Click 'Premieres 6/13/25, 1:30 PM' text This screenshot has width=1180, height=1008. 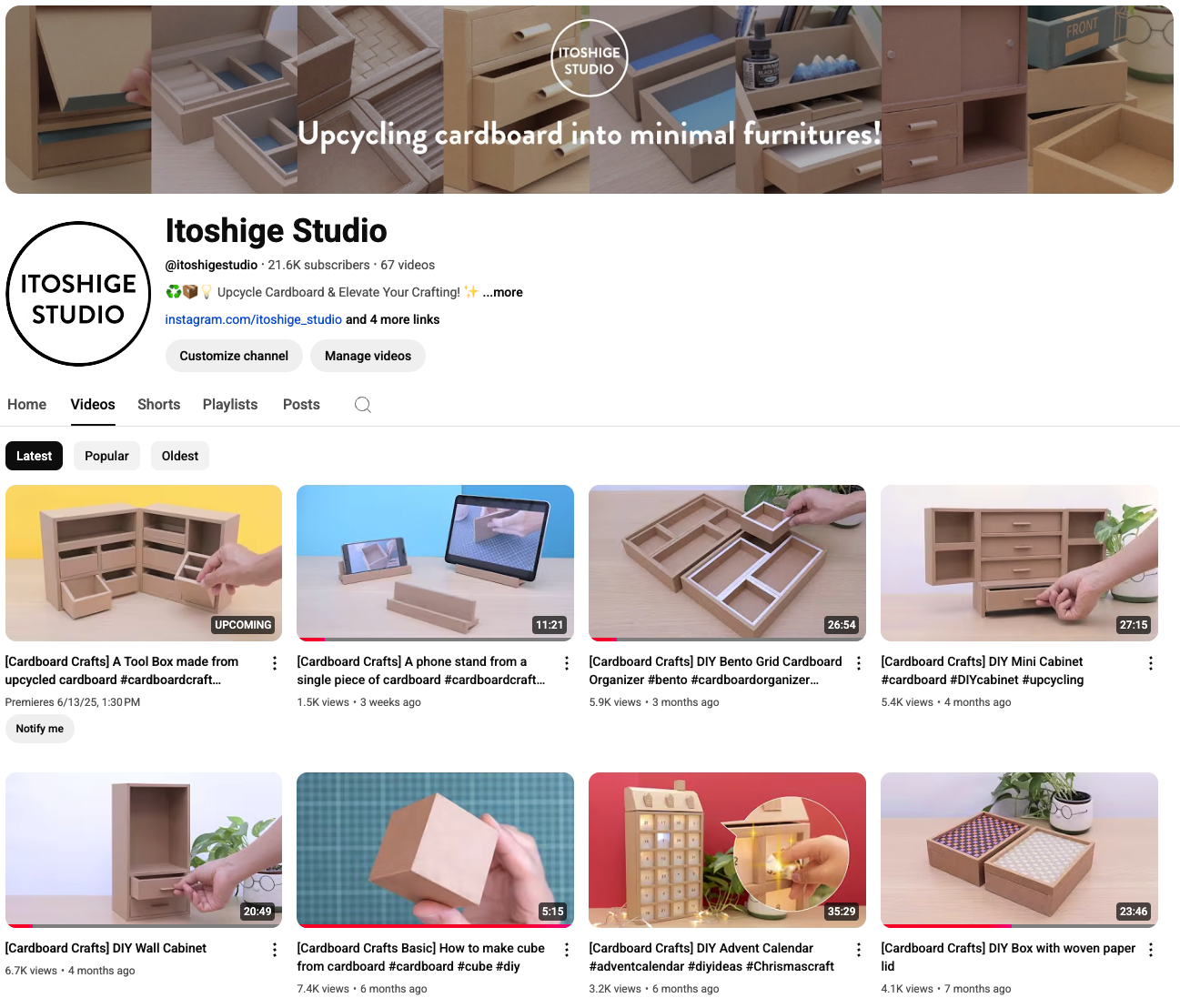tap(73, 702)
